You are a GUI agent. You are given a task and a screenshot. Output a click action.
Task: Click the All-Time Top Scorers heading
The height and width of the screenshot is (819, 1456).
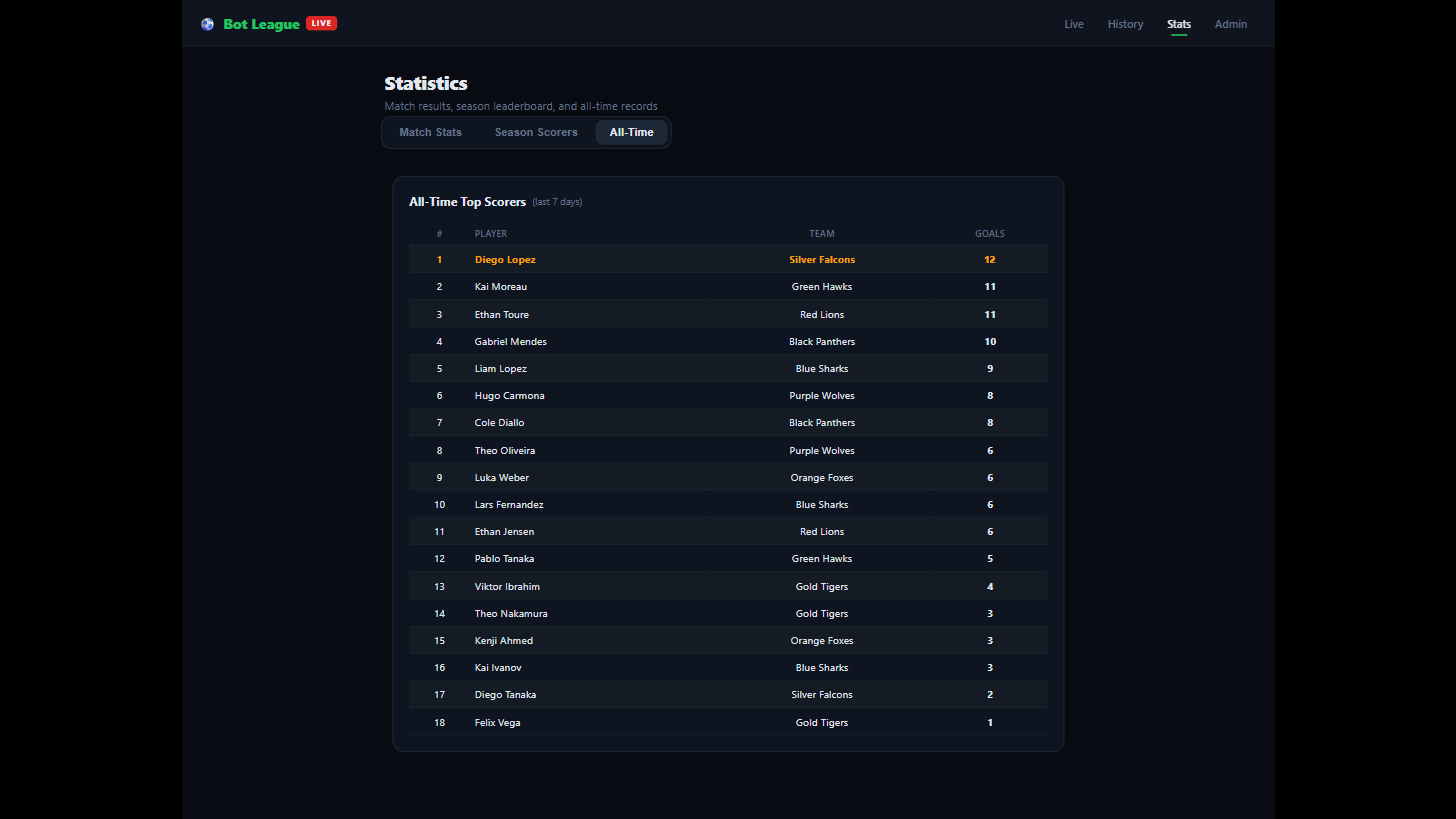[467, 202]
